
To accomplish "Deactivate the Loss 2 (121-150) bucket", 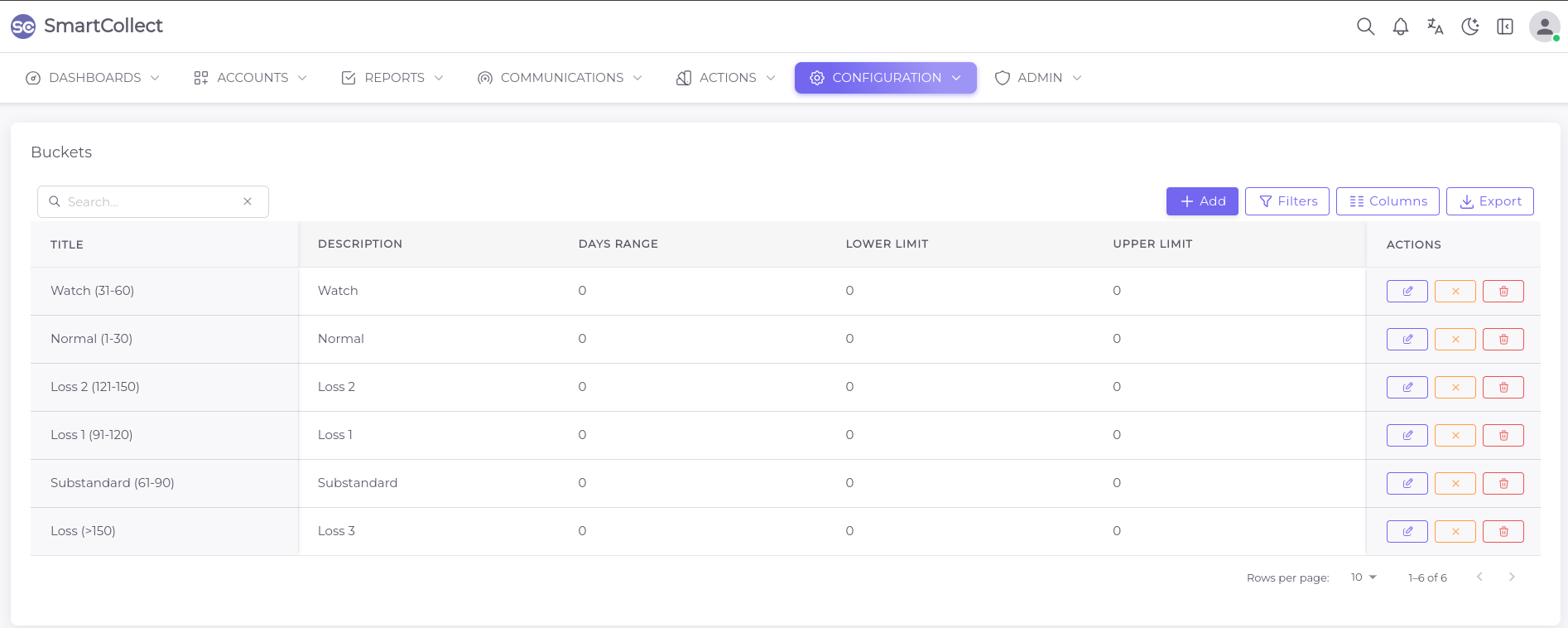I will [x=1455, y=388].
